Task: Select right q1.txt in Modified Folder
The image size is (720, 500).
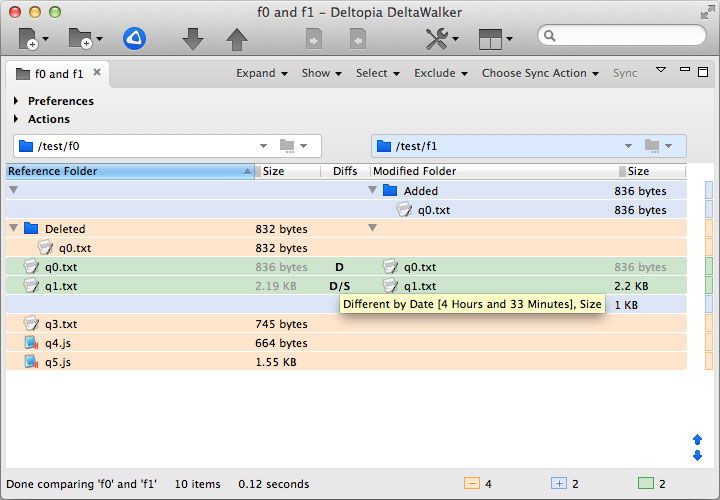Action: 420,286
